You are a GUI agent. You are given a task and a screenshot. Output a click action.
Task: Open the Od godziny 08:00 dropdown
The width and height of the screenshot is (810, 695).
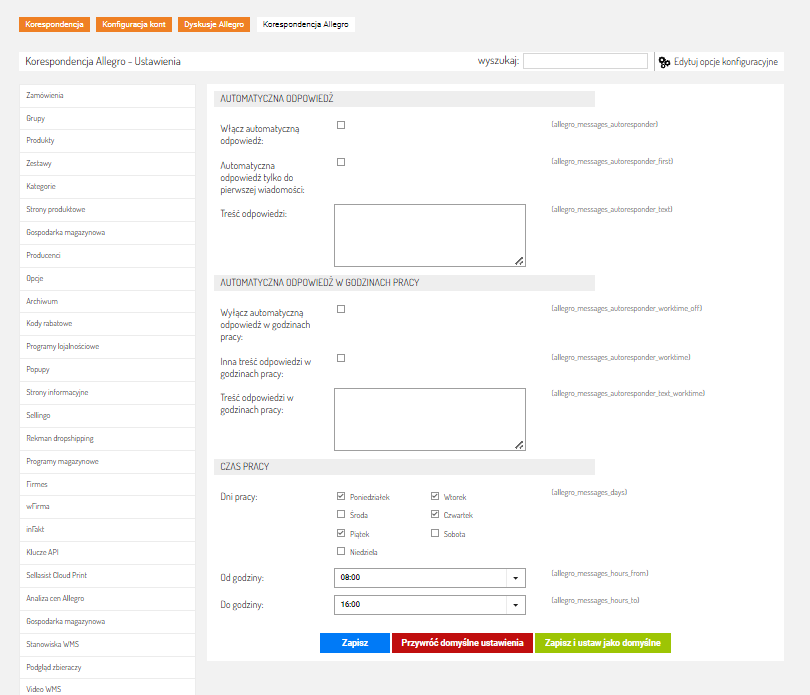430,578
